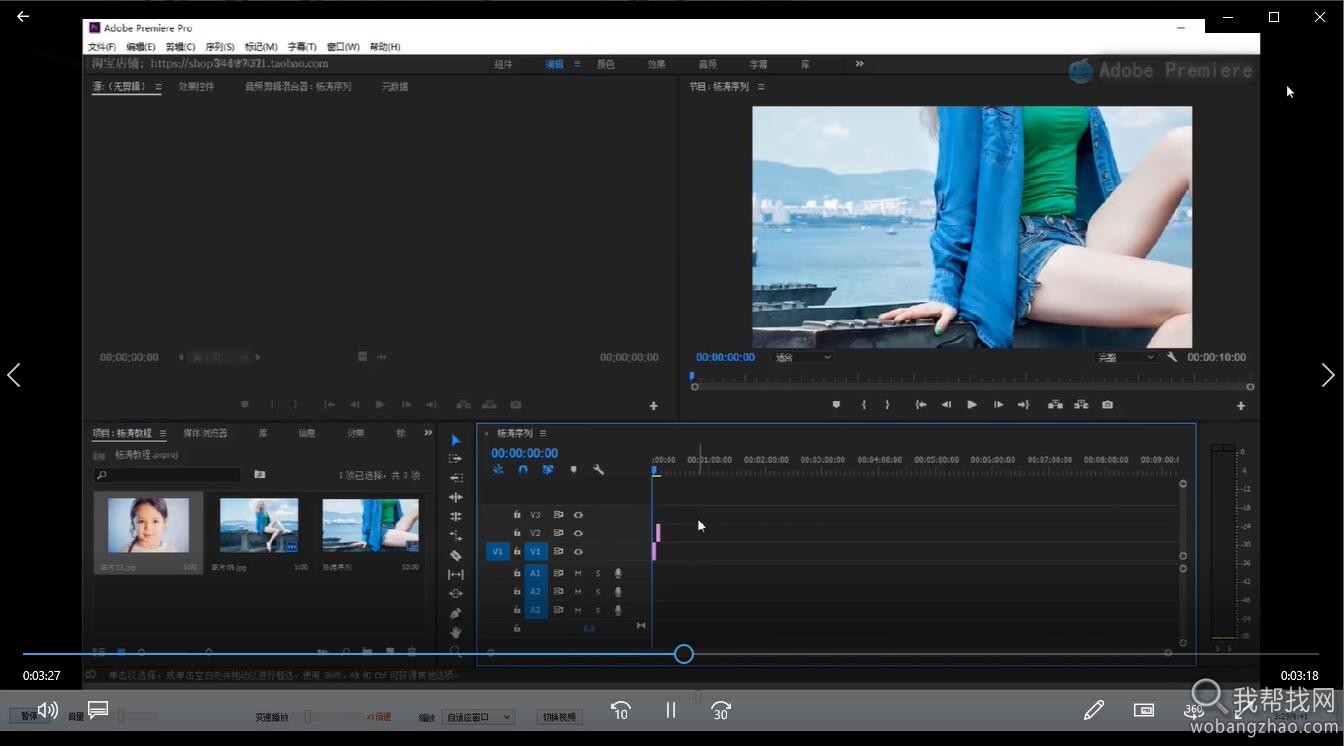Click the Extract button in Program monitor
1344x746 pixels.
[1081, 405]
